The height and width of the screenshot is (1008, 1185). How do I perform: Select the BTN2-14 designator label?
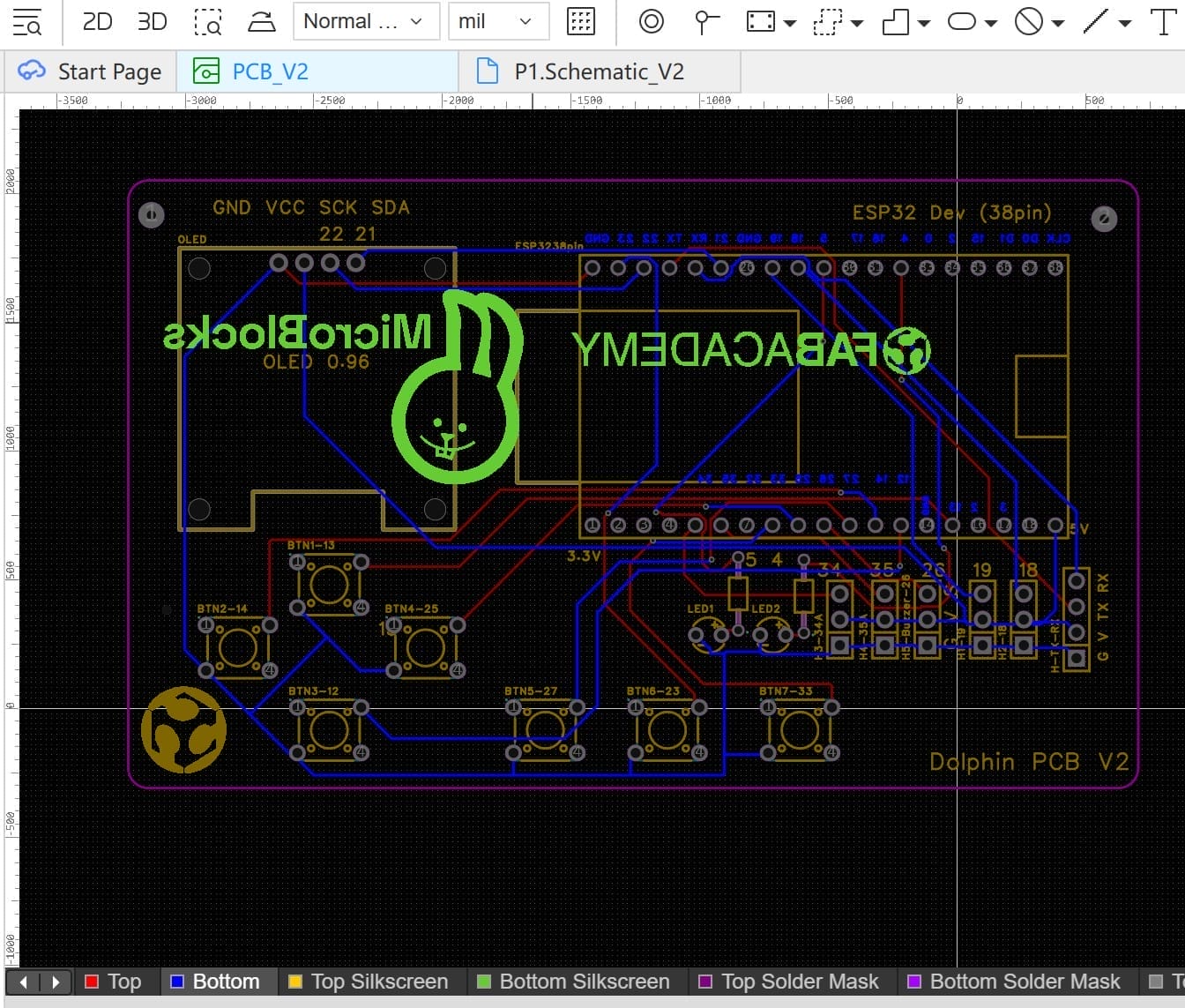click(222, 609)
